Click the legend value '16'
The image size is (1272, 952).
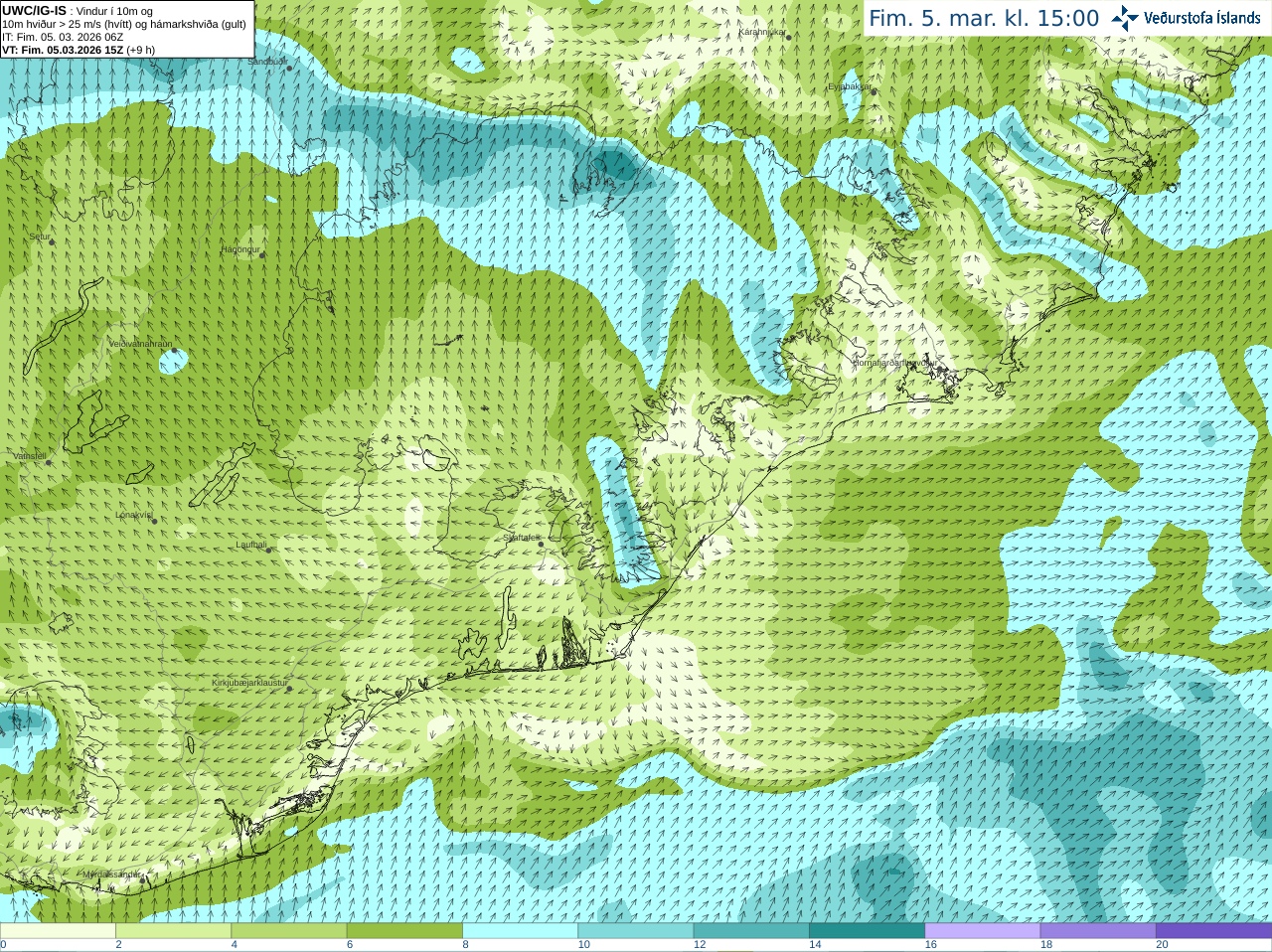[930, 945]
